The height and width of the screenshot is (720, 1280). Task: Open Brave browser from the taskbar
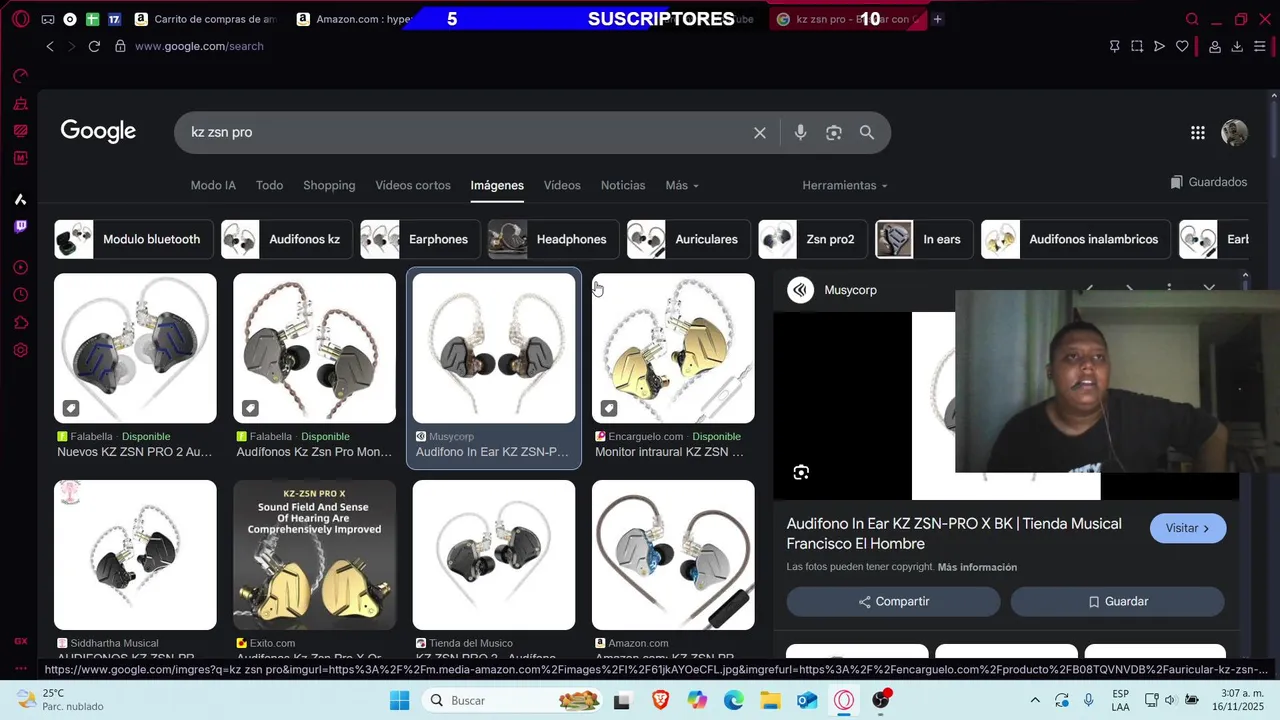click(660, 700)
